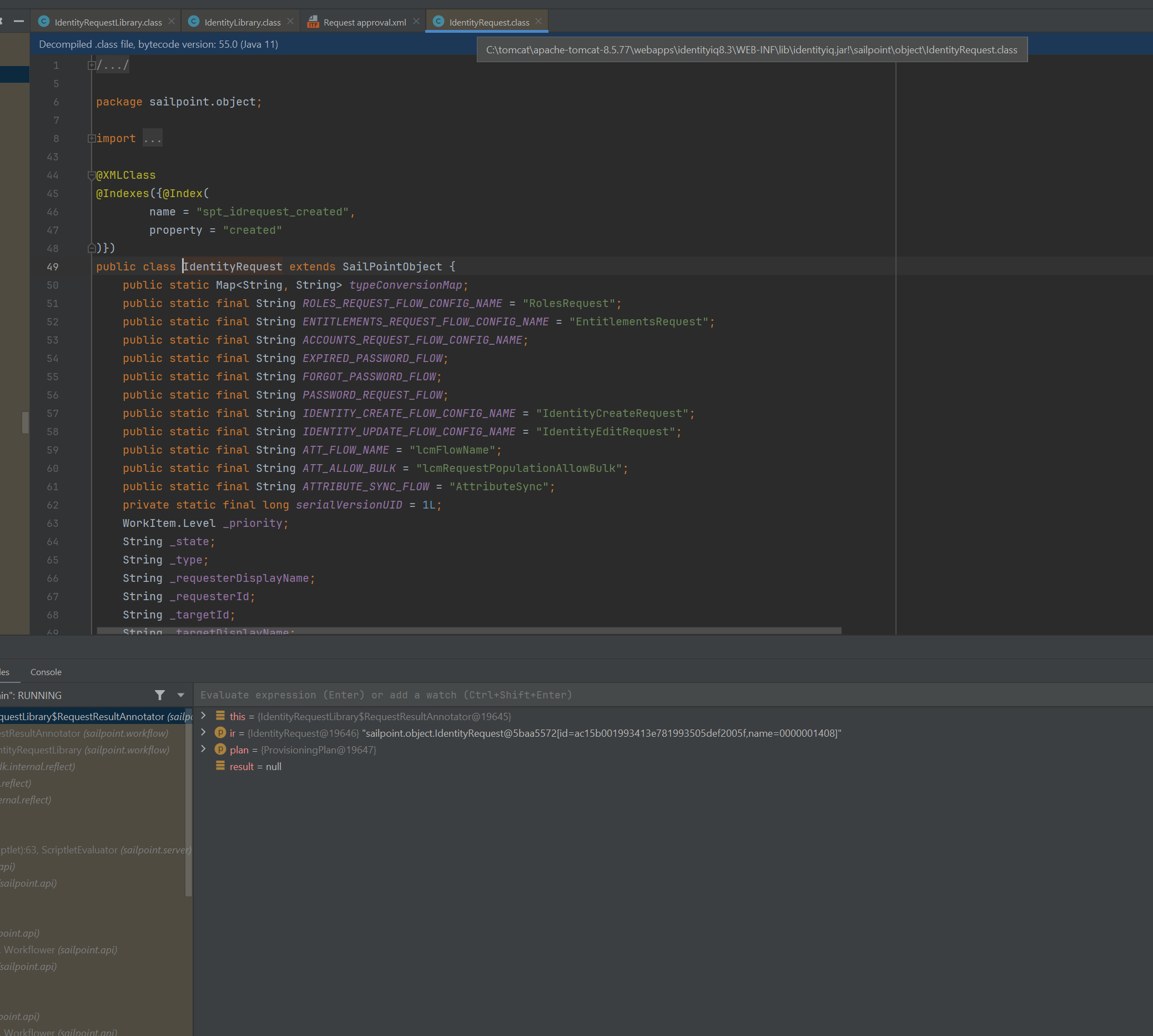Close the IdentityRequestLibrary.class tab
This screenshot has width=1153, height=1036.
click(172, 22)
